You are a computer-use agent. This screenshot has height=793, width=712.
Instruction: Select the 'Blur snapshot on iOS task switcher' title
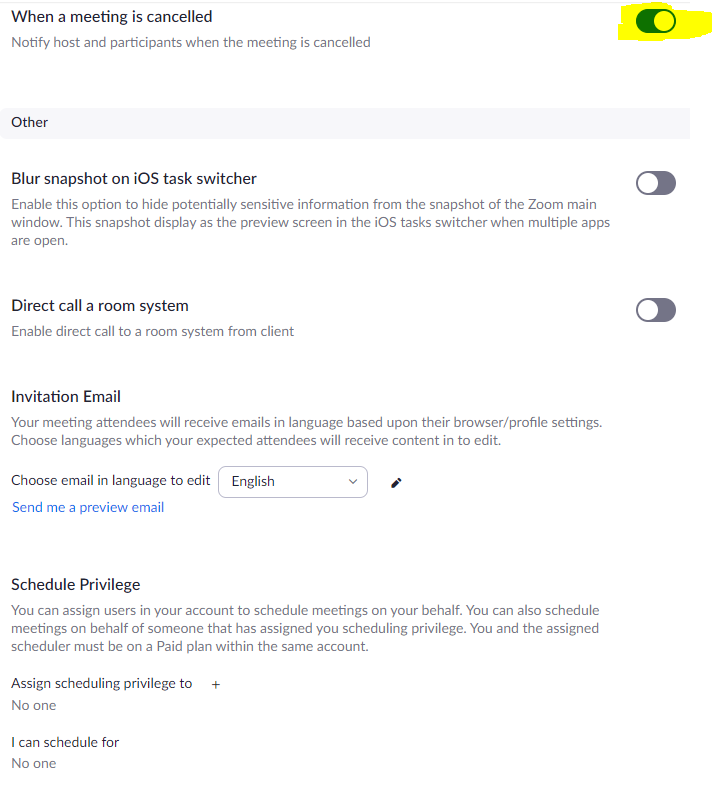pos(134,179)
